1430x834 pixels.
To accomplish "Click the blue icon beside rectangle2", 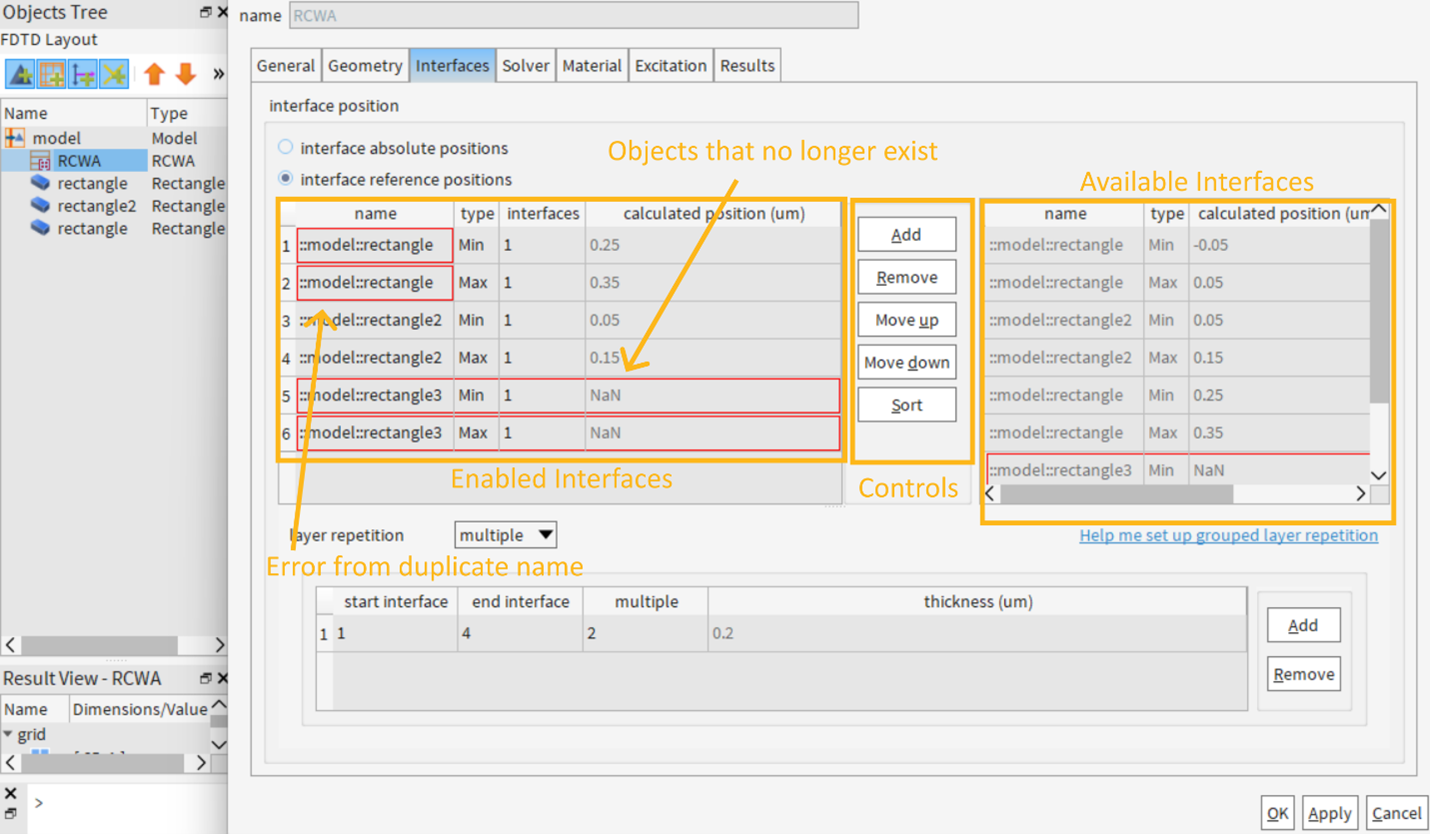I will pyautogui.click(x=40, y=206).
